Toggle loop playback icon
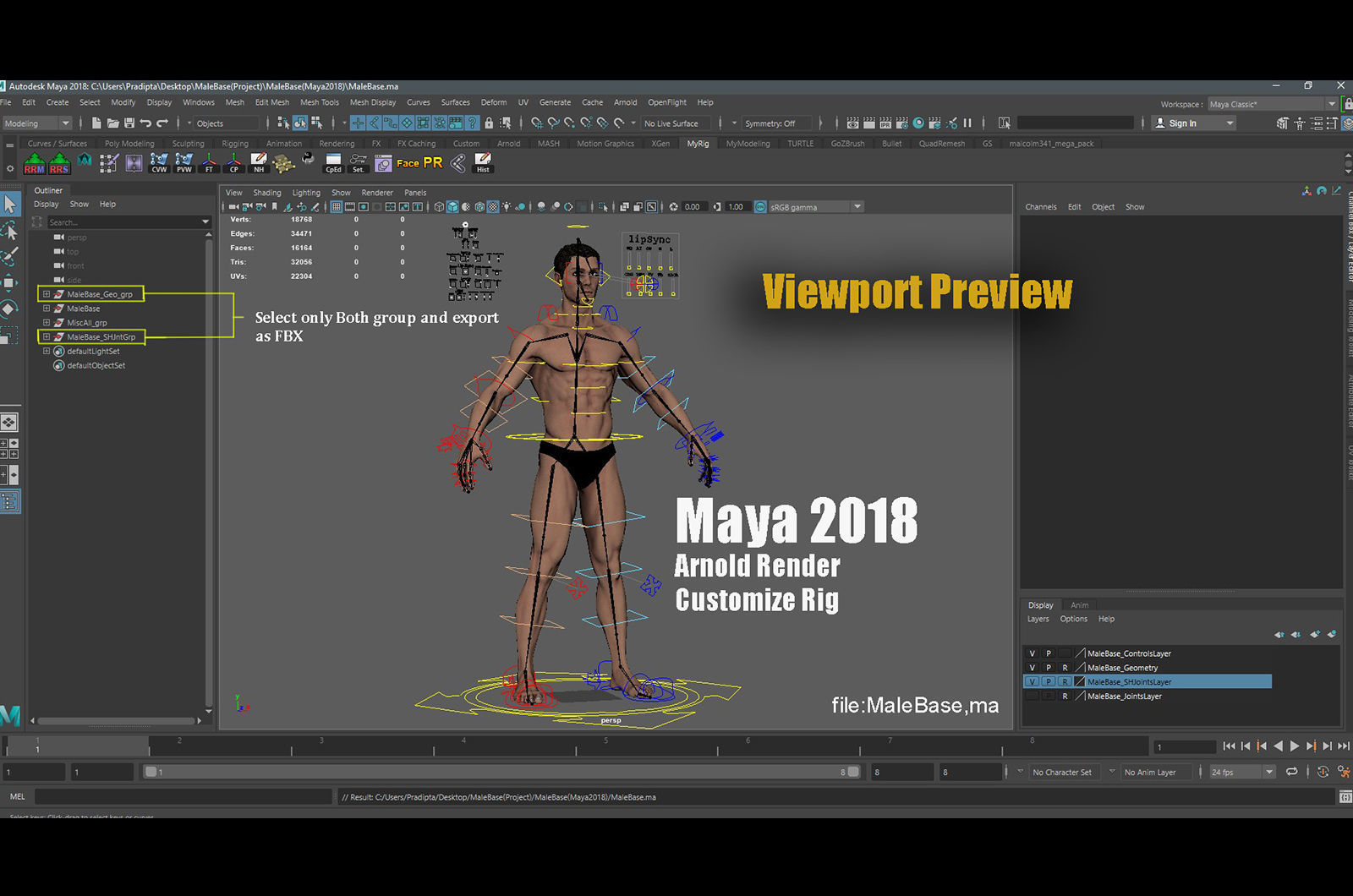The width and height of the screenshot is (1353, 896). [x=1292, y=772]
